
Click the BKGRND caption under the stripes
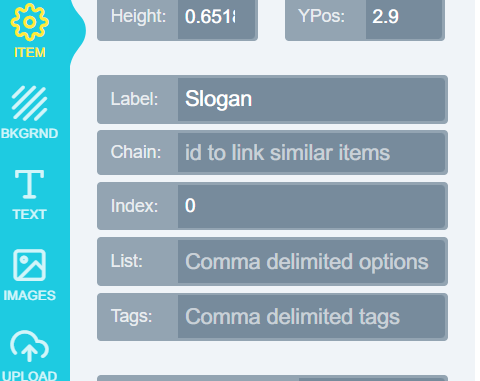(x=29, y=133)
